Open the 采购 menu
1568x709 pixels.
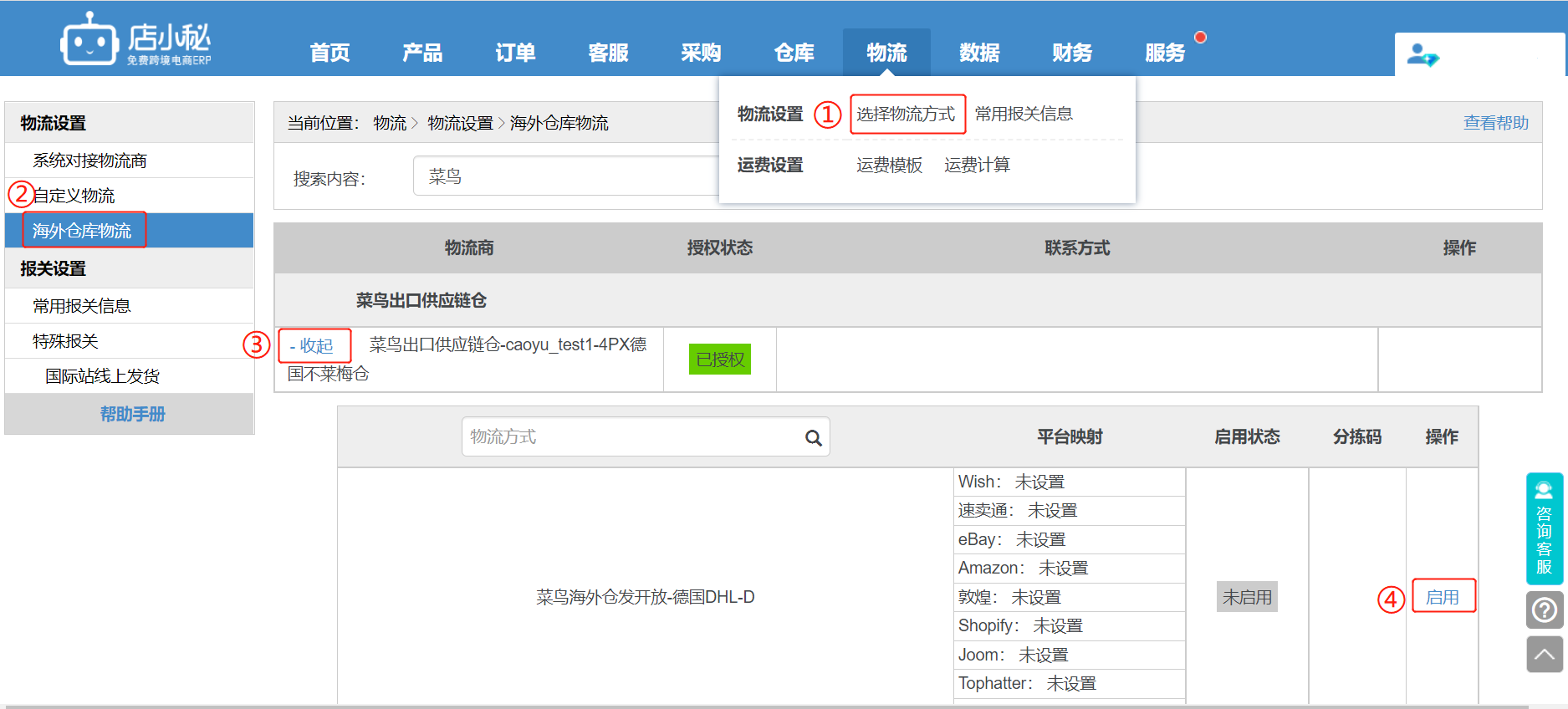click(x=701, y=53)
